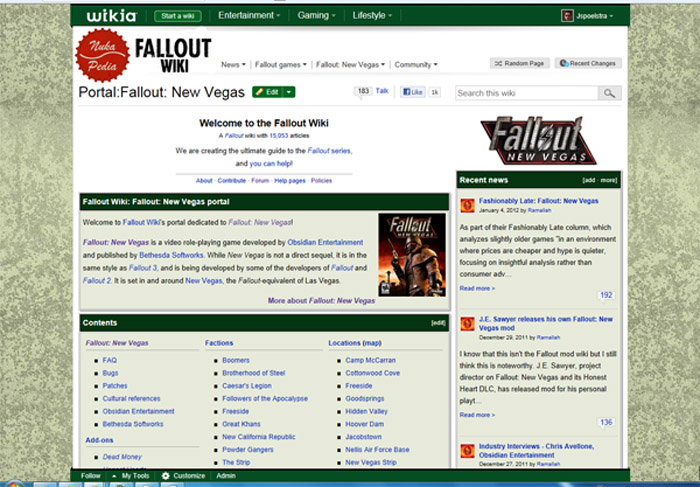Click the user avatar next to Jspoelstra

[567, 16]
